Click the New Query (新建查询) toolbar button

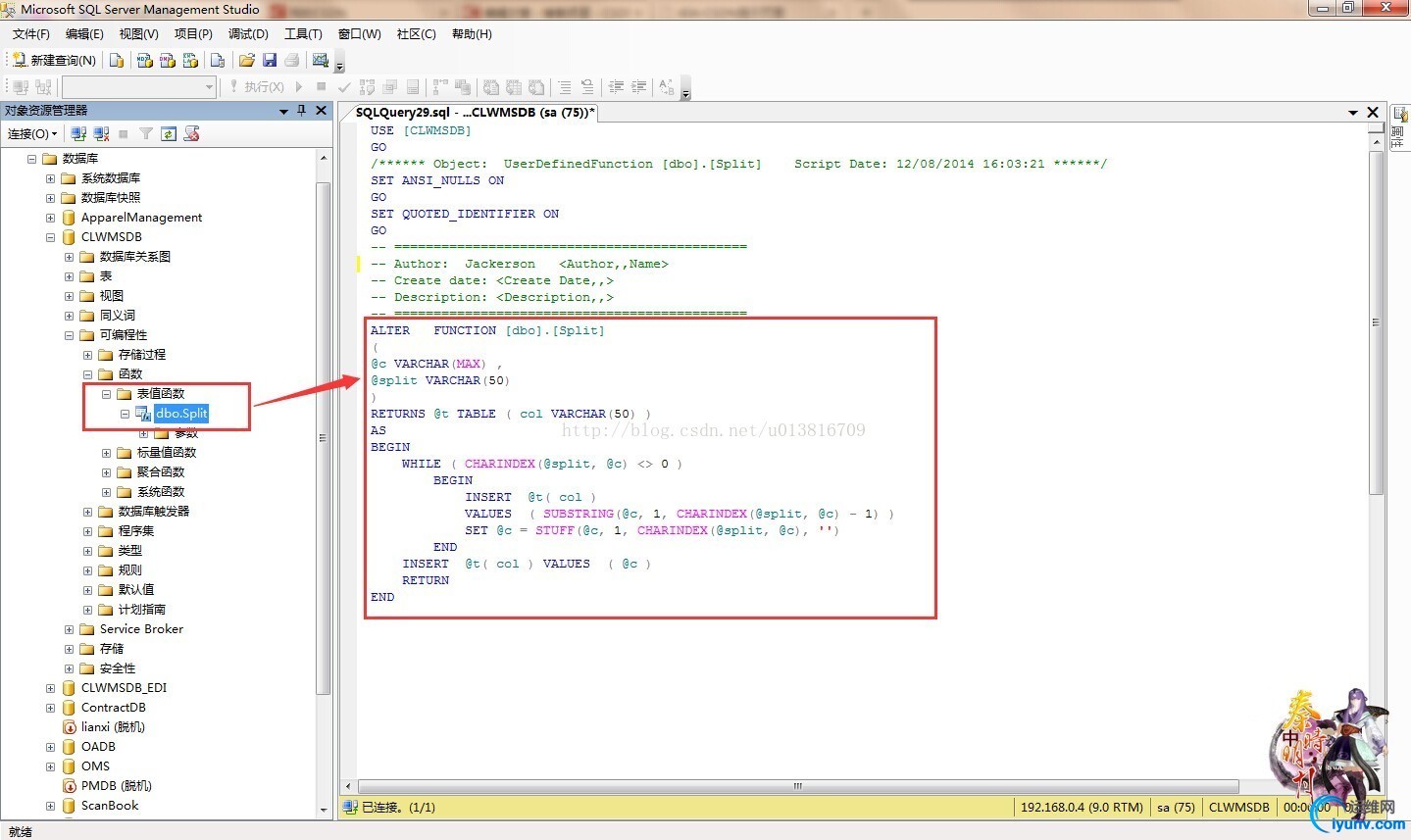(x=54, y=61)
